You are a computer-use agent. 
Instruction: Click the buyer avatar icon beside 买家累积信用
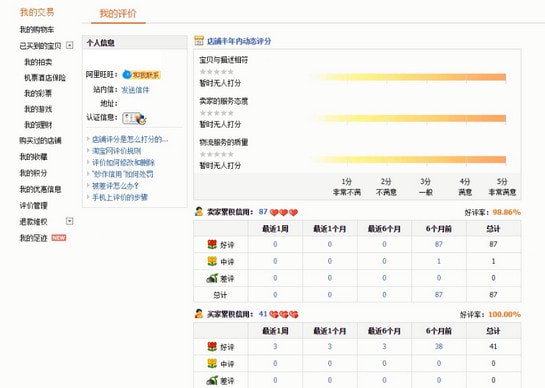199,314
